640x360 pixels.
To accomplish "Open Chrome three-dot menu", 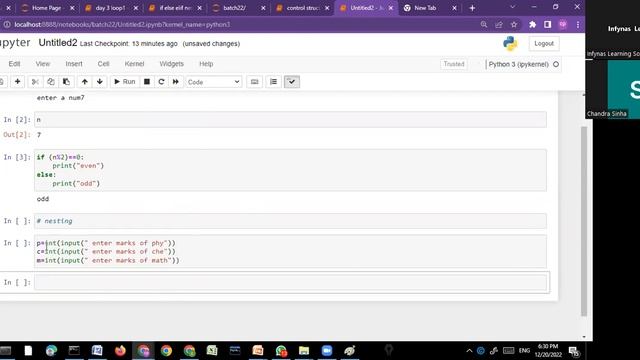I will (578, 24).
